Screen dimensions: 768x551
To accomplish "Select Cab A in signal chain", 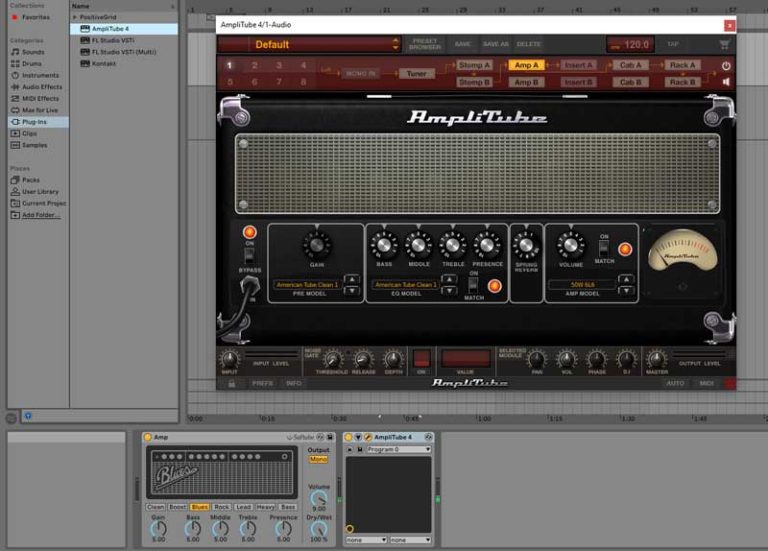I will pos(630,65).
